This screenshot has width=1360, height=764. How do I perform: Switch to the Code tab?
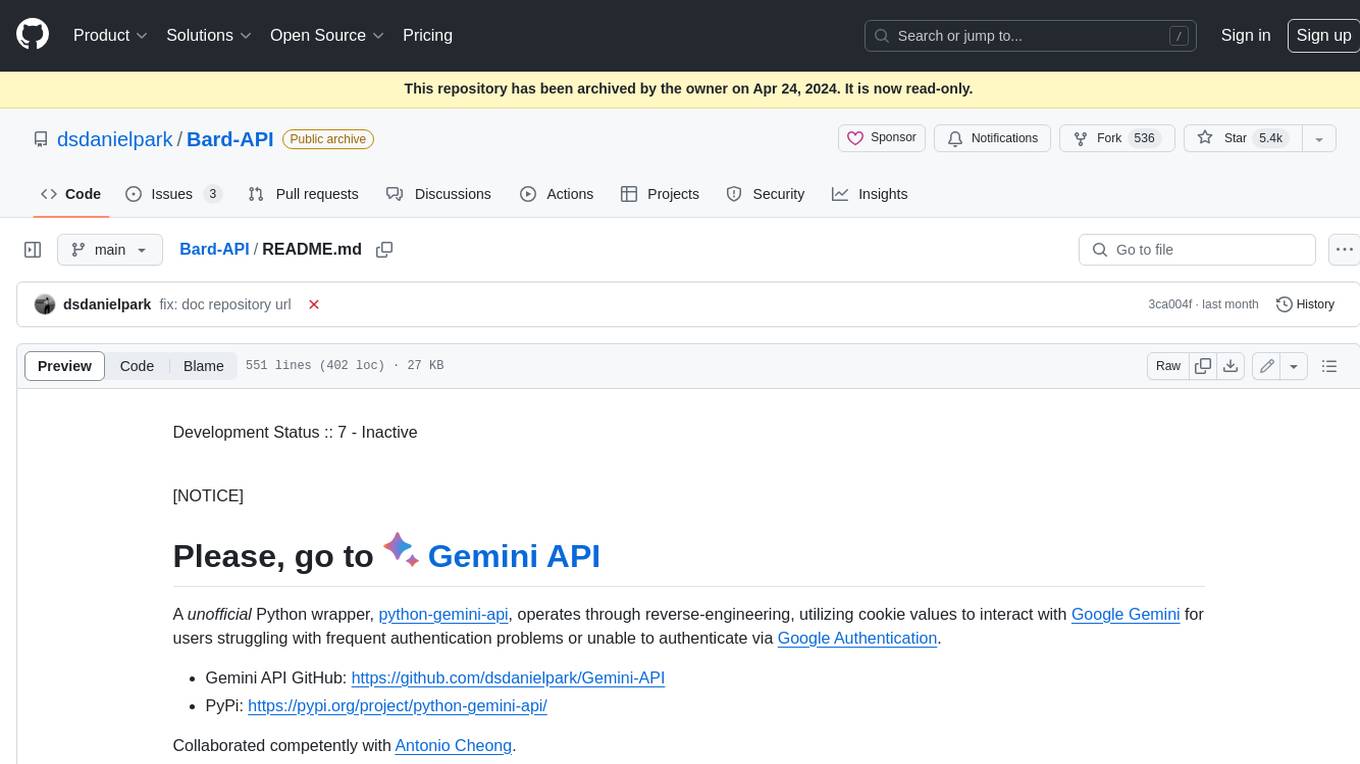tap(70, 194)
